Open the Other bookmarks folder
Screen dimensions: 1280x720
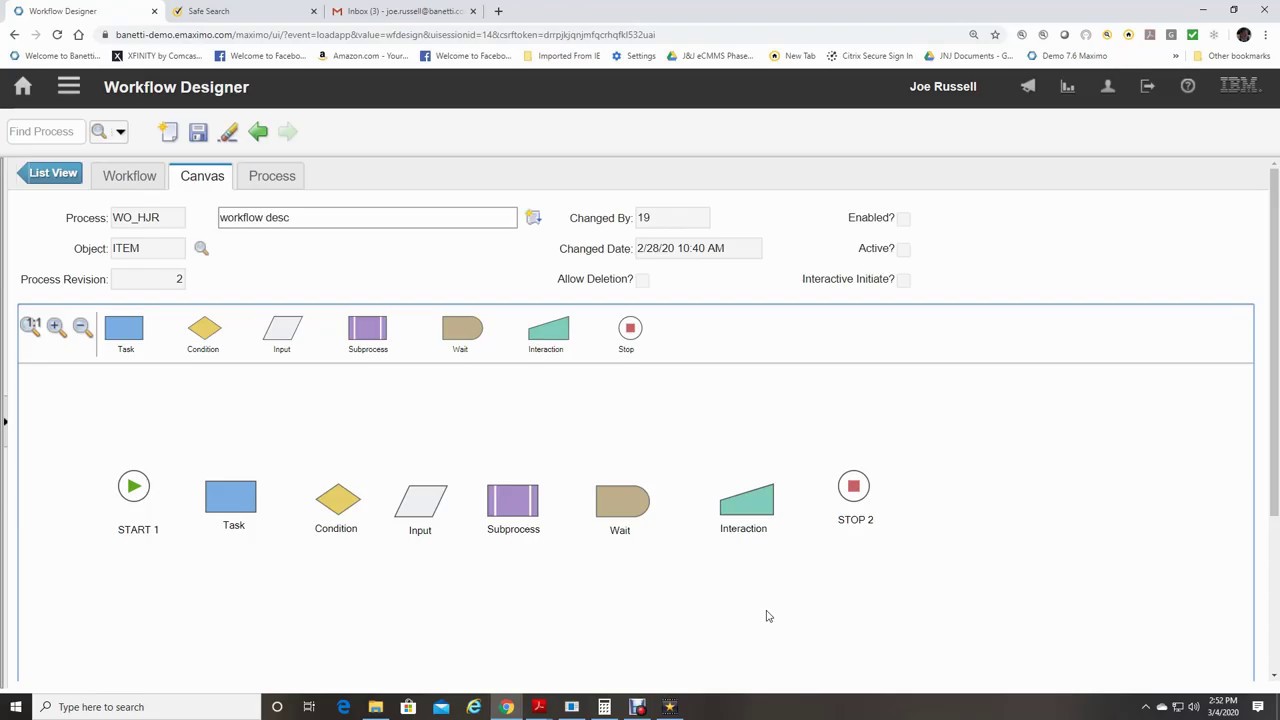click(1231, 56)
